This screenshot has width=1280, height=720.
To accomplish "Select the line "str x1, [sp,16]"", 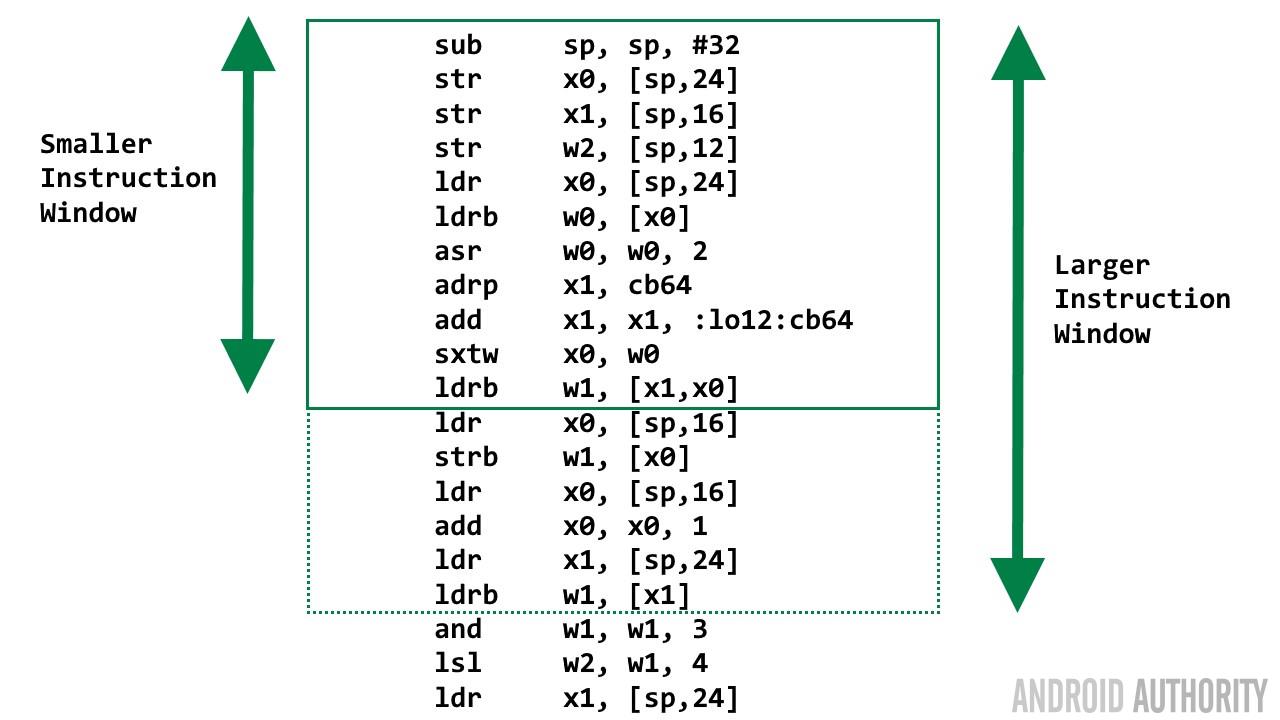I will point(587,114).
